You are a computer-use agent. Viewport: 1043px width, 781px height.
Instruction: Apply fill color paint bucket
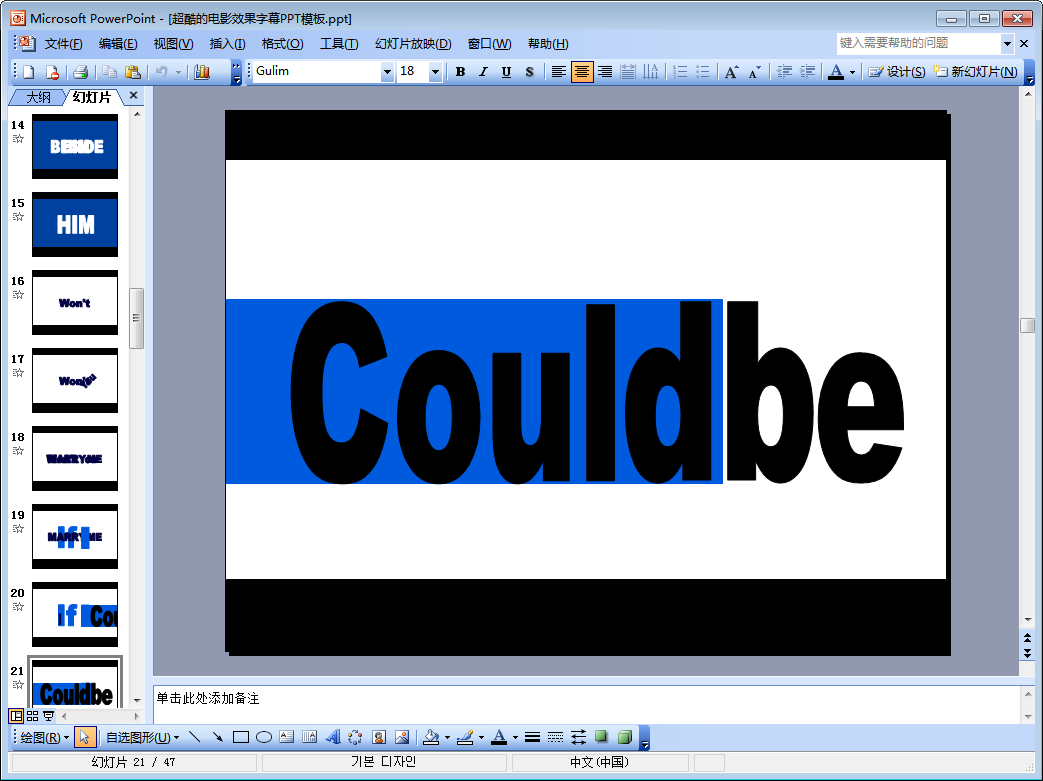(432, 736)
